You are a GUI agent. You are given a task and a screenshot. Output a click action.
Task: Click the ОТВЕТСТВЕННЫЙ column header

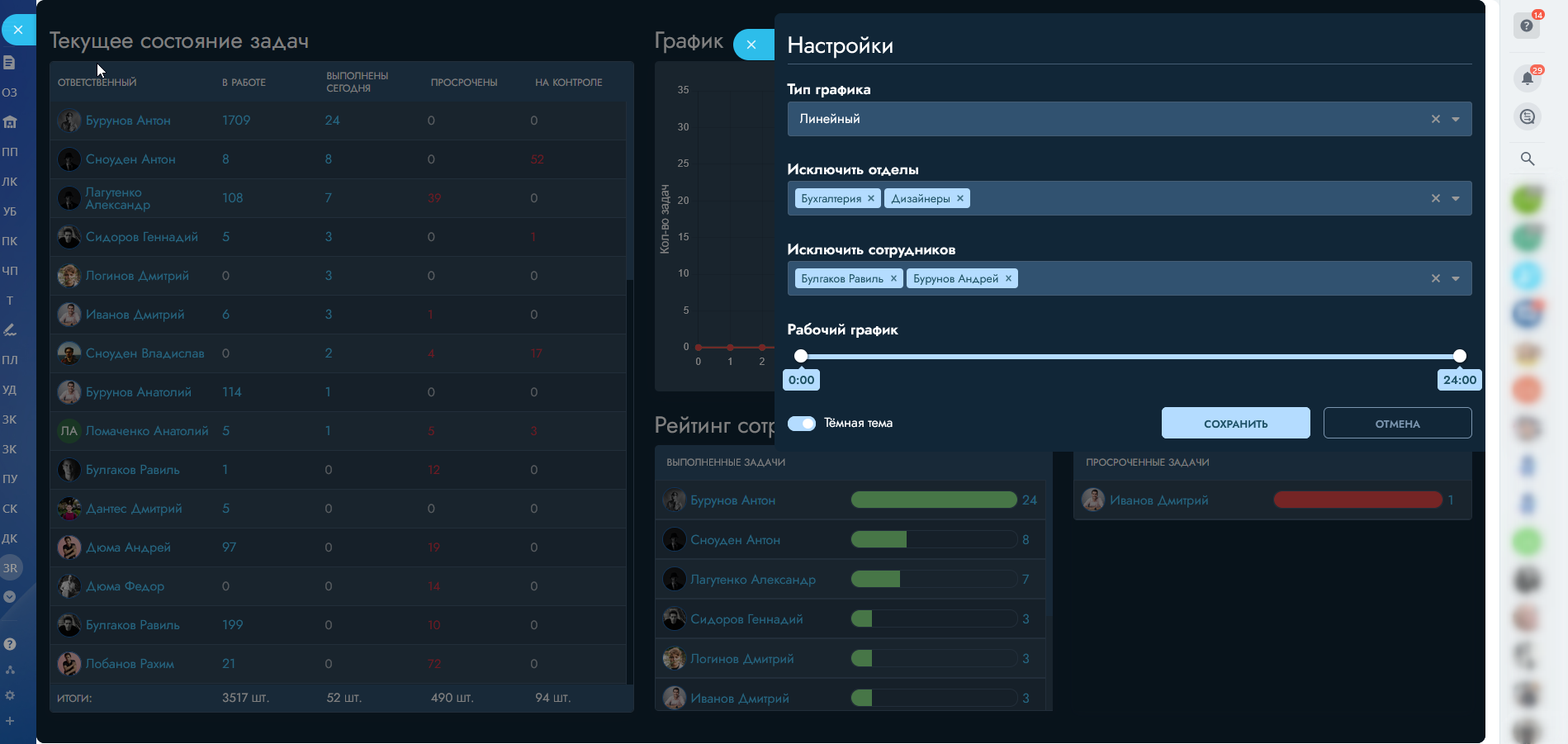(97, 83)
